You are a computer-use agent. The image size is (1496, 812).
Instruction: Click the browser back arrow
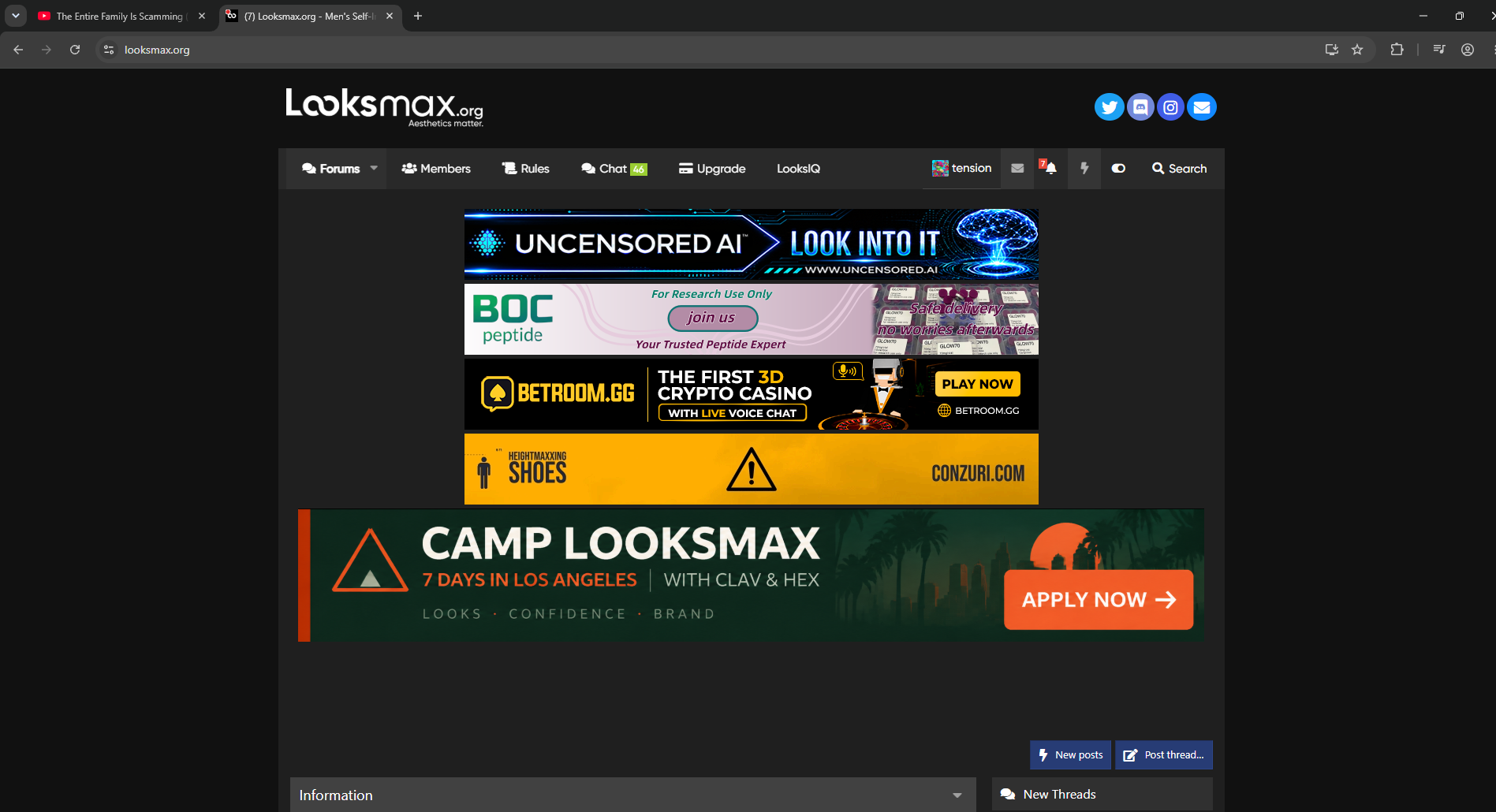[18, 50]
